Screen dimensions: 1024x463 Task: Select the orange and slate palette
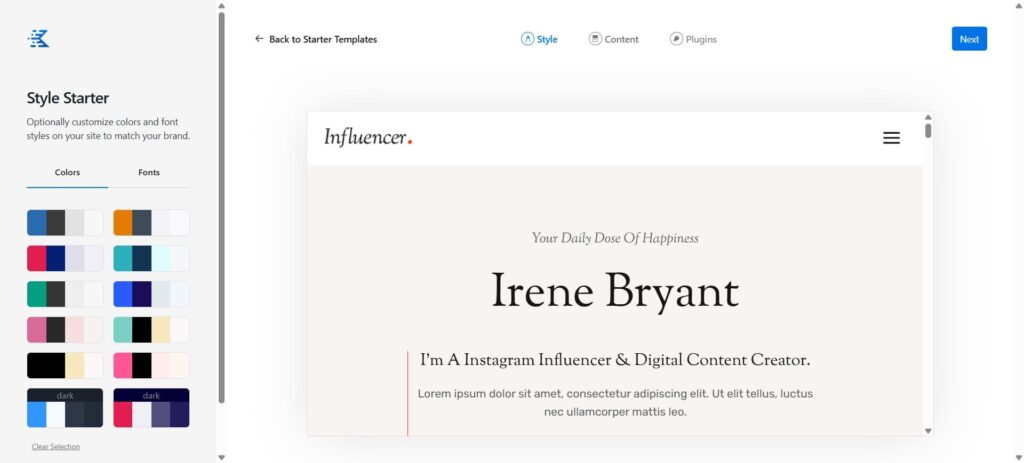pos(152,223)
